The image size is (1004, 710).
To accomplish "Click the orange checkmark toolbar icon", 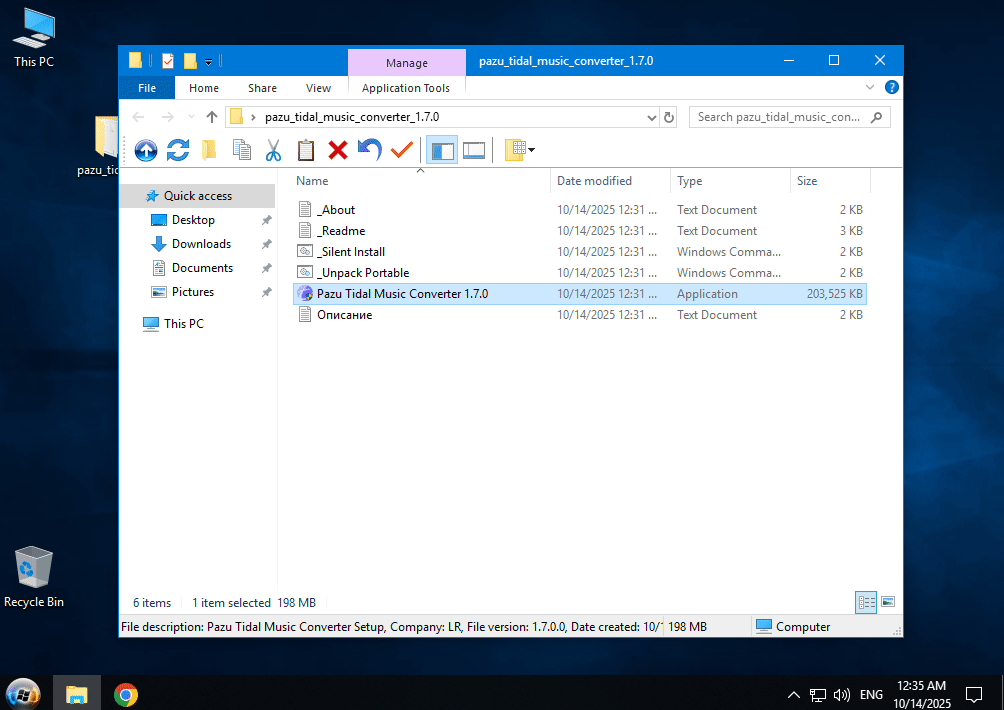I will [x=402, y=150].
